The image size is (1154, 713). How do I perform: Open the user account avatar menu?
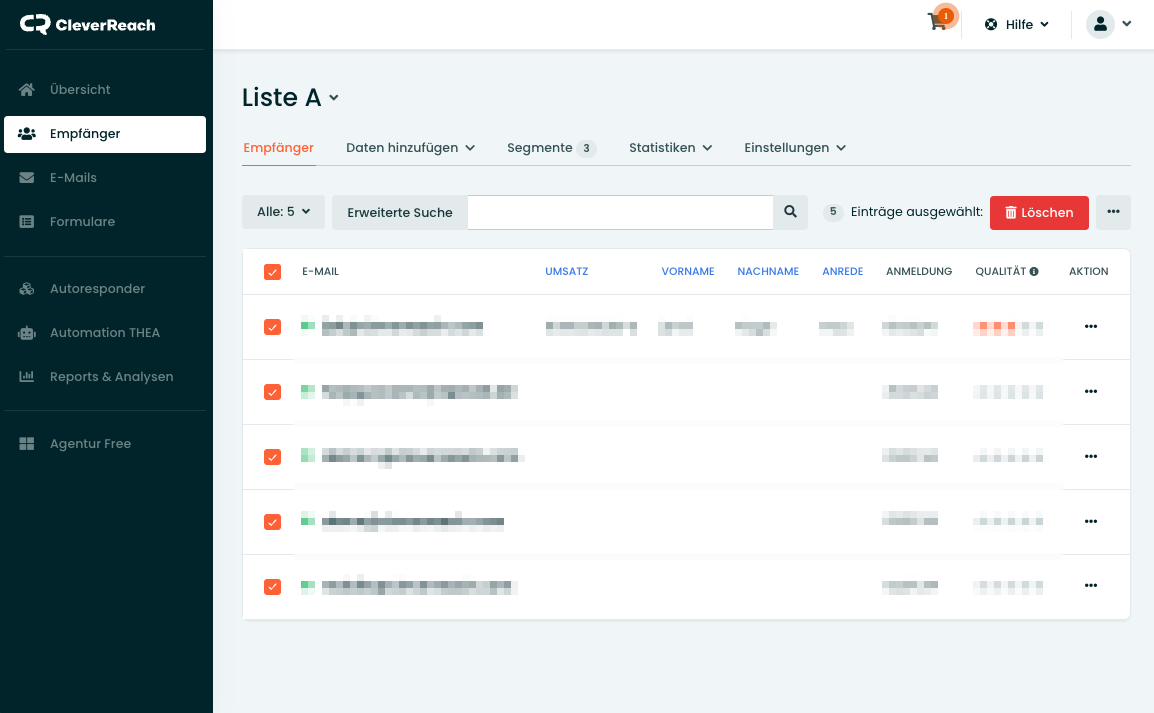coord(1100,24)
